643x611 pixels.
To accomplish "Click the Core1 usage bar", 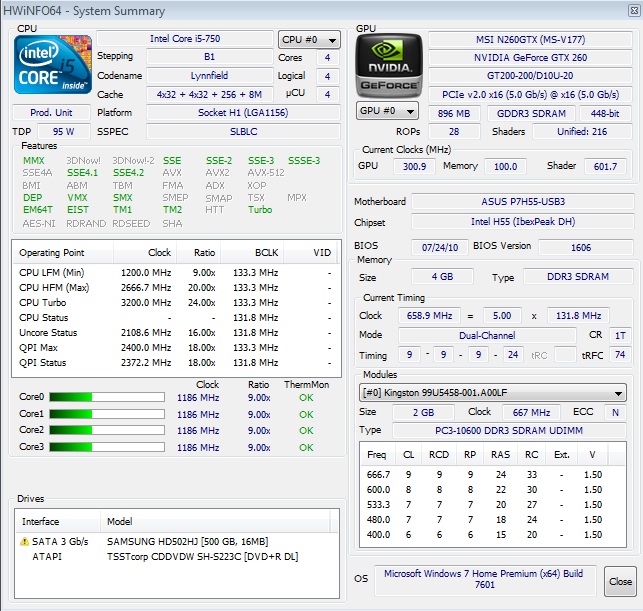I will (x=107, y=414).
